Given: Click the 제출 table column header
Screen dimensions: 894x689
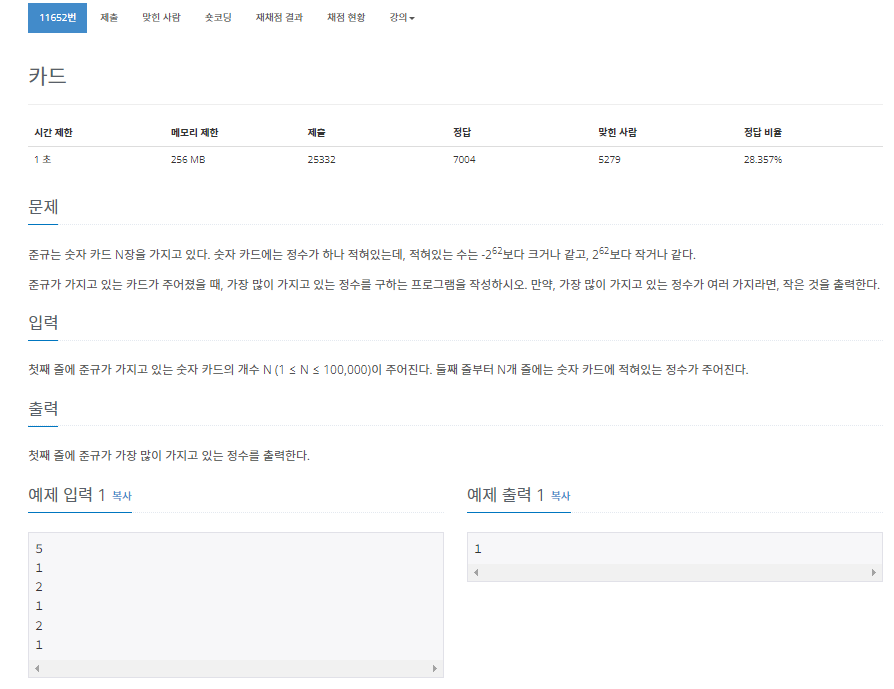Looking at the screenshot, I should [316, 132].
